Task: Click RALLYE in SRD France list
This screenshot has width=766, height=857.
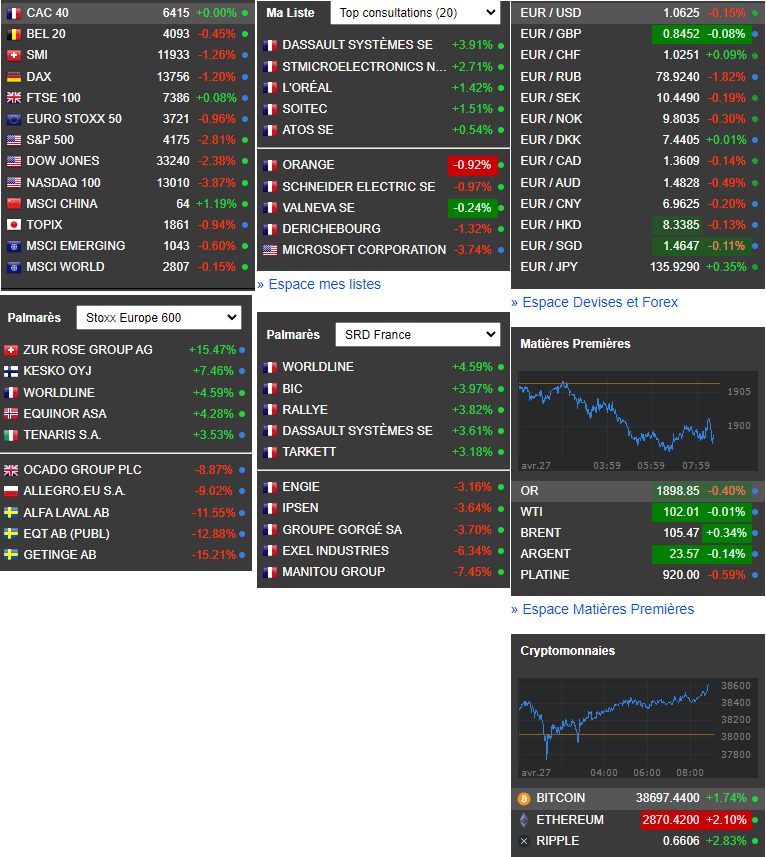Action: click(x=305, y=410)
